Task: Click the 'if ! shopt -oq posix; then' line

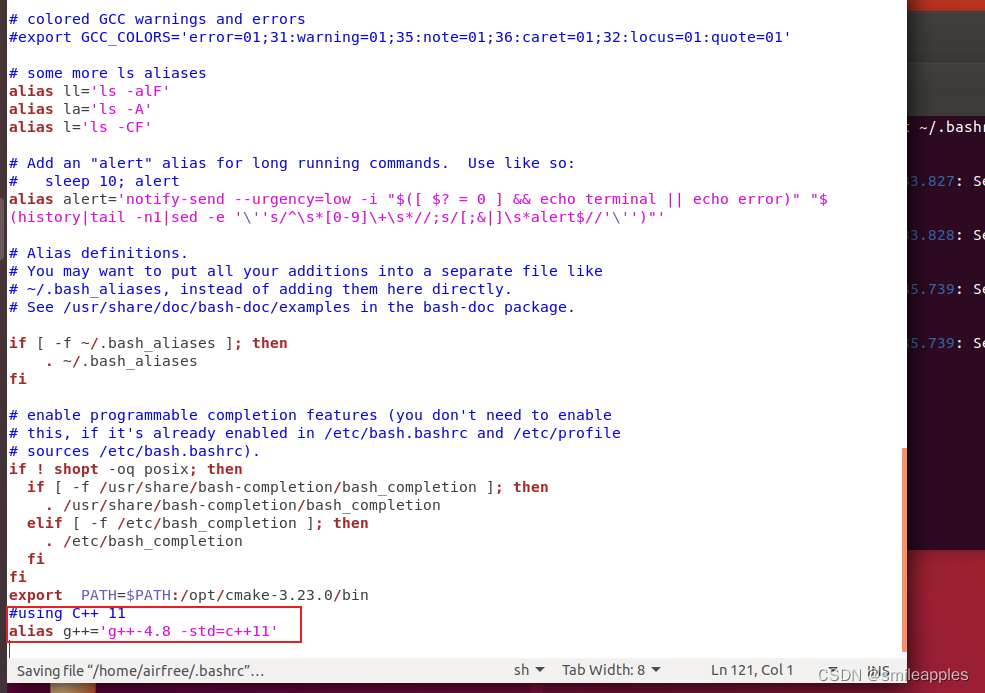Action: (x=126, y=469)
